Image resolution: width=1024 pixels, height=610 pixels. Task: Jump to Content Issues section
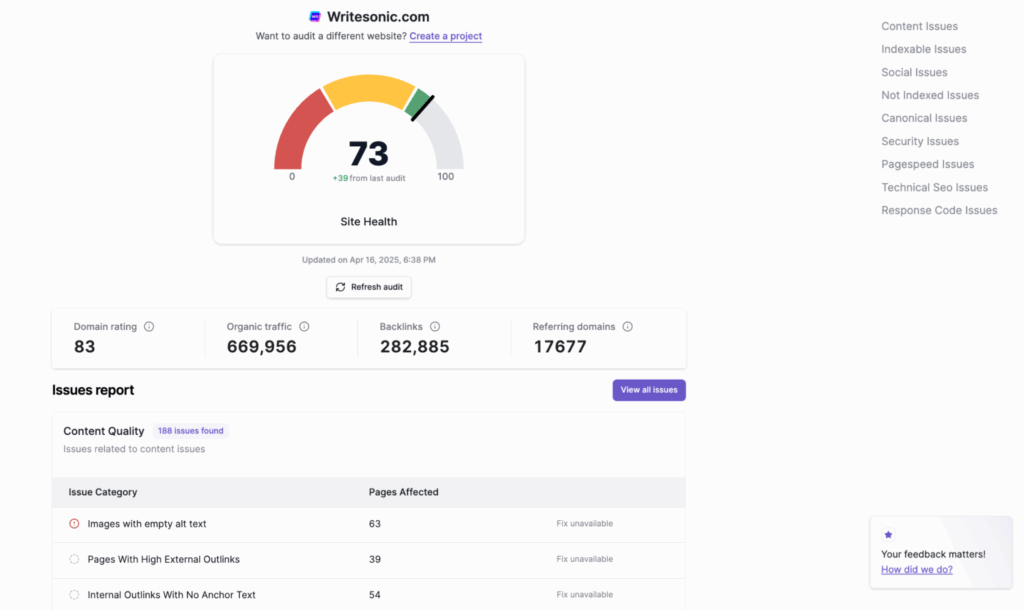tap(920, 26)
